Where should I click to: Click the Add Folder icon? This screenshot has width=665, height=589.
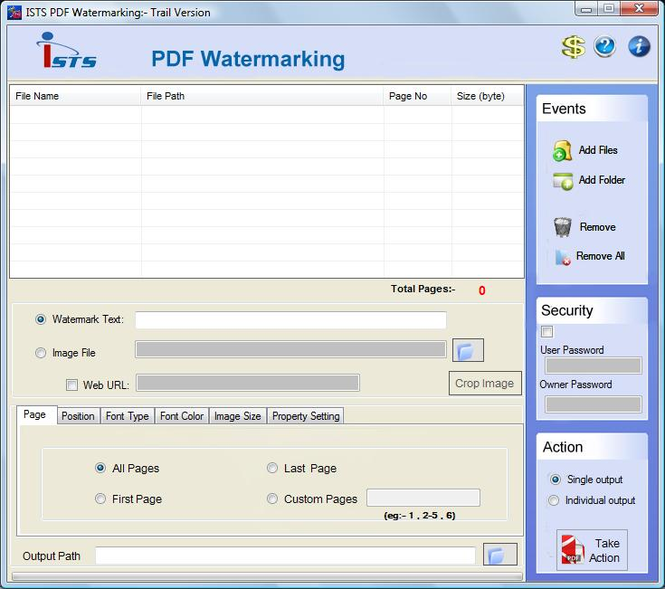[x=563, y=181]
